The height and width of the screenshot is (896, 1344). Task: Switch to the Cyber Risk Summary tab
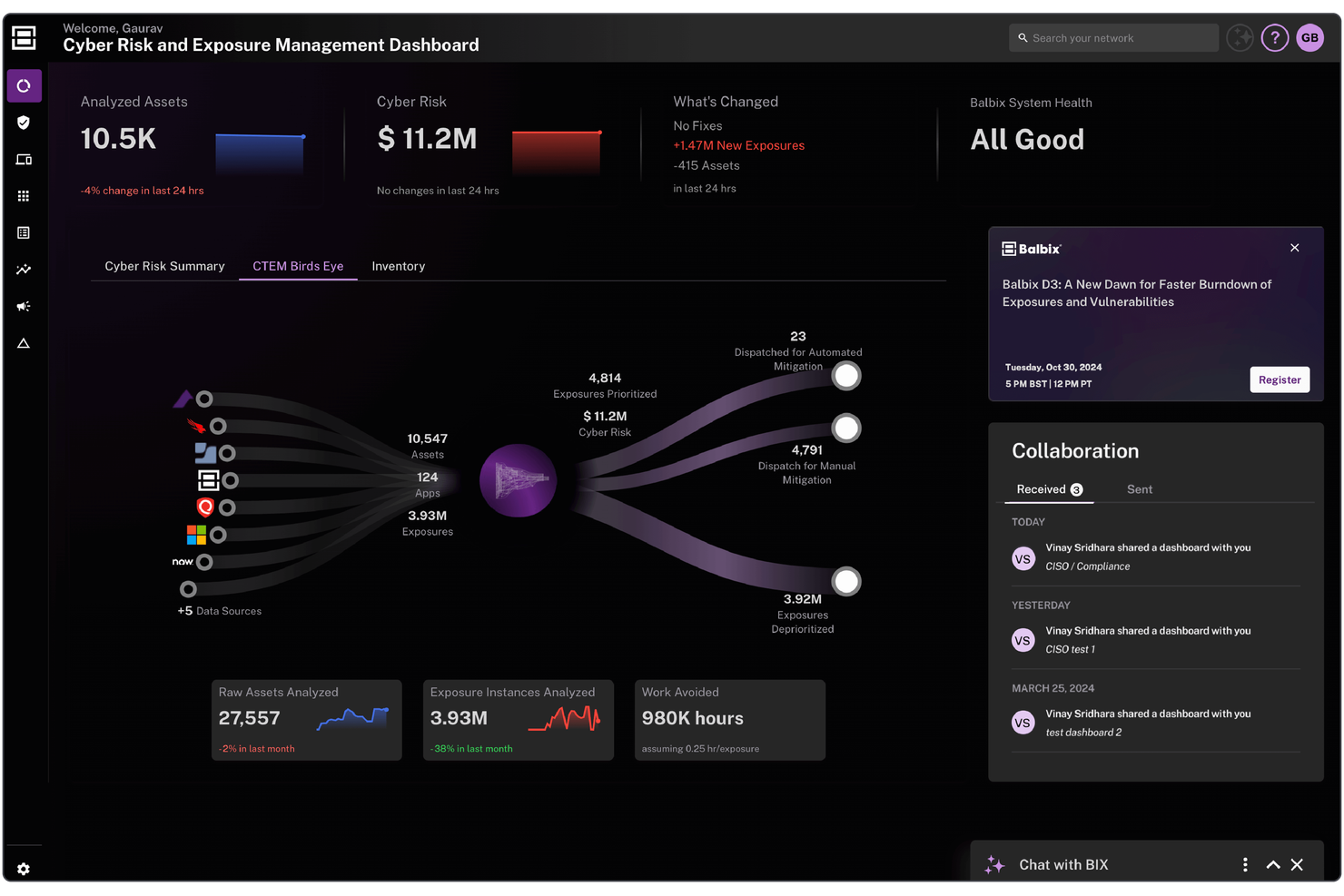pos(164,265)
